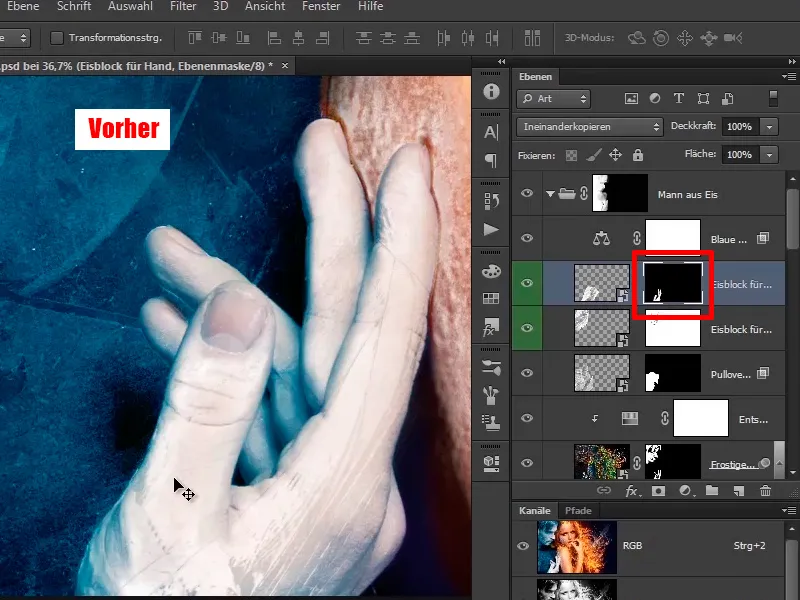Hide the Mann aus Eis group
Image resolution: width=800 pixels, height=600 pixels.
click(x=527, y=193)
